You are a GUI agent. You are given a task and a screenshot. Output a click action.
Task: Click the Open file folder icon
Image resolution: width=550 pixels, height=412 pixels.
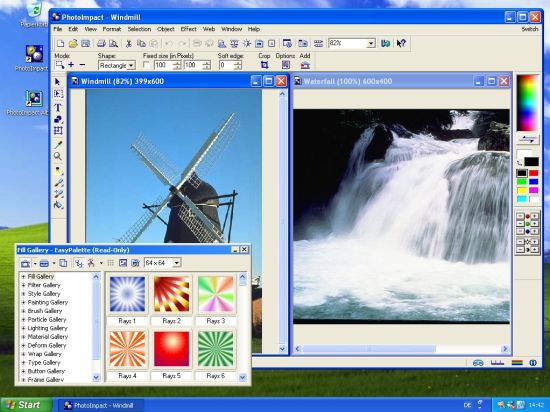point(73,43)
